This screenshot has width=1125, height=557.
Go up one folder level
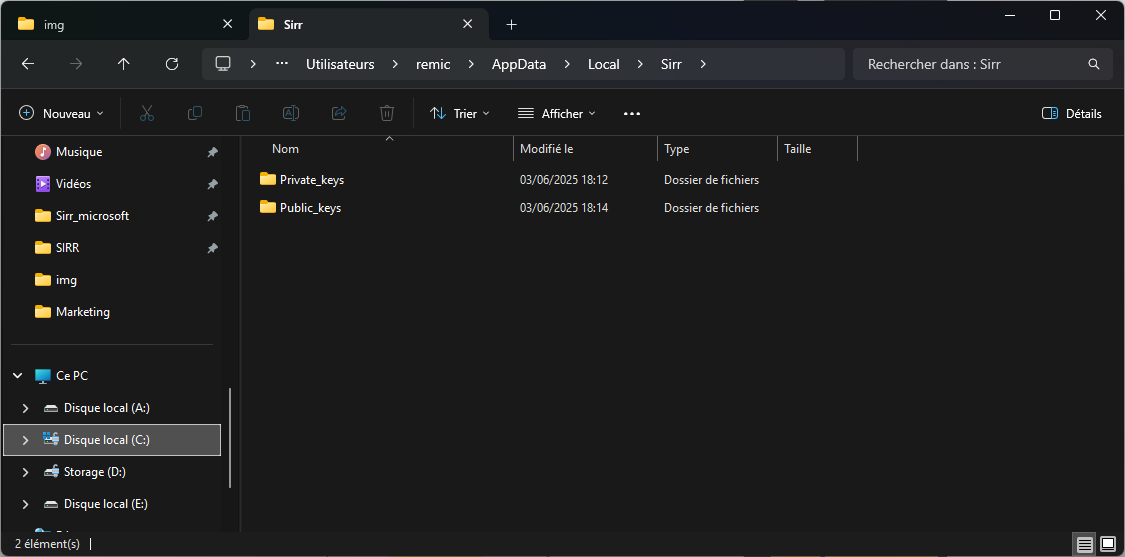coord(123,64)
